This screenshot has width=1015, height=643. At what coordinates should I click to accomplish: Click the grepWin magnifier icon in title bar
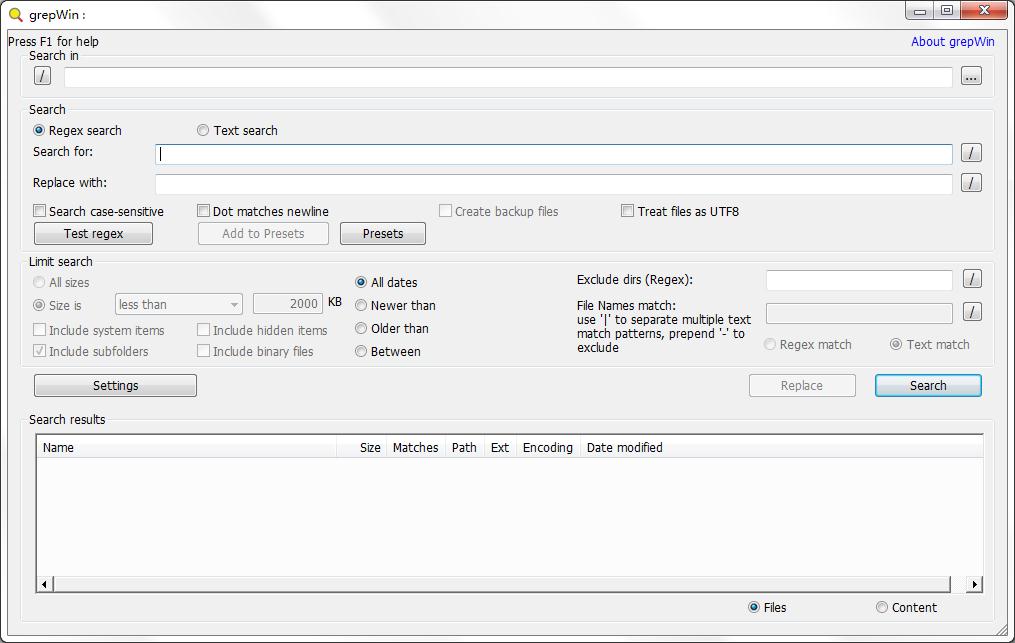coord(15,14)
